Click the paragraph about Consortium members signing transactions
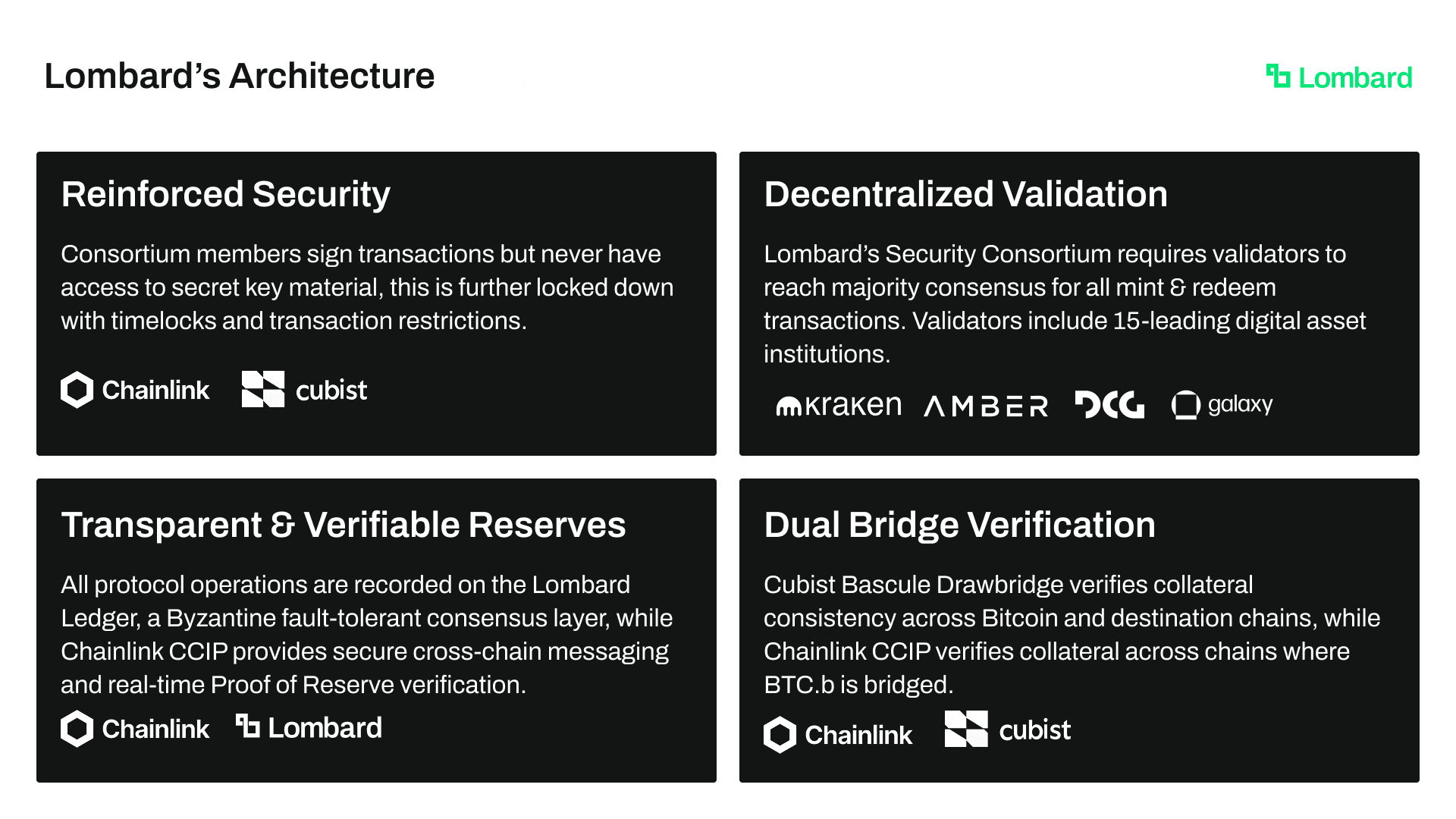Screen dimensions: 1456x819 pos(367,287)
